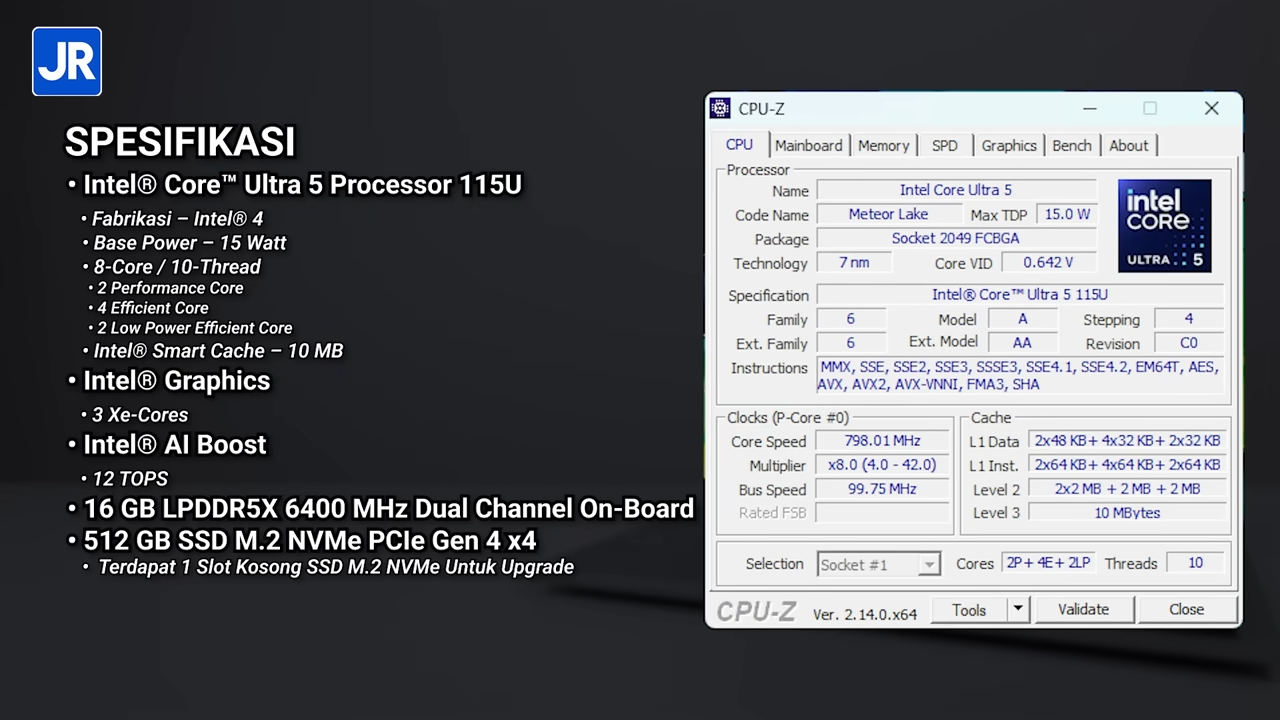The image size is (1280, 720).
Task: Close CPU-Z with the X icon
Action: [x=1211, y=109]
